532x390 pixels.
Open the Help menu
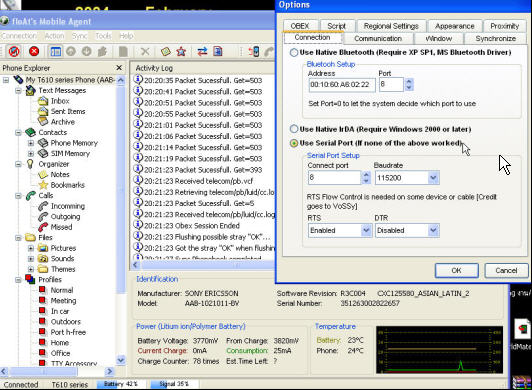point(126,36)
